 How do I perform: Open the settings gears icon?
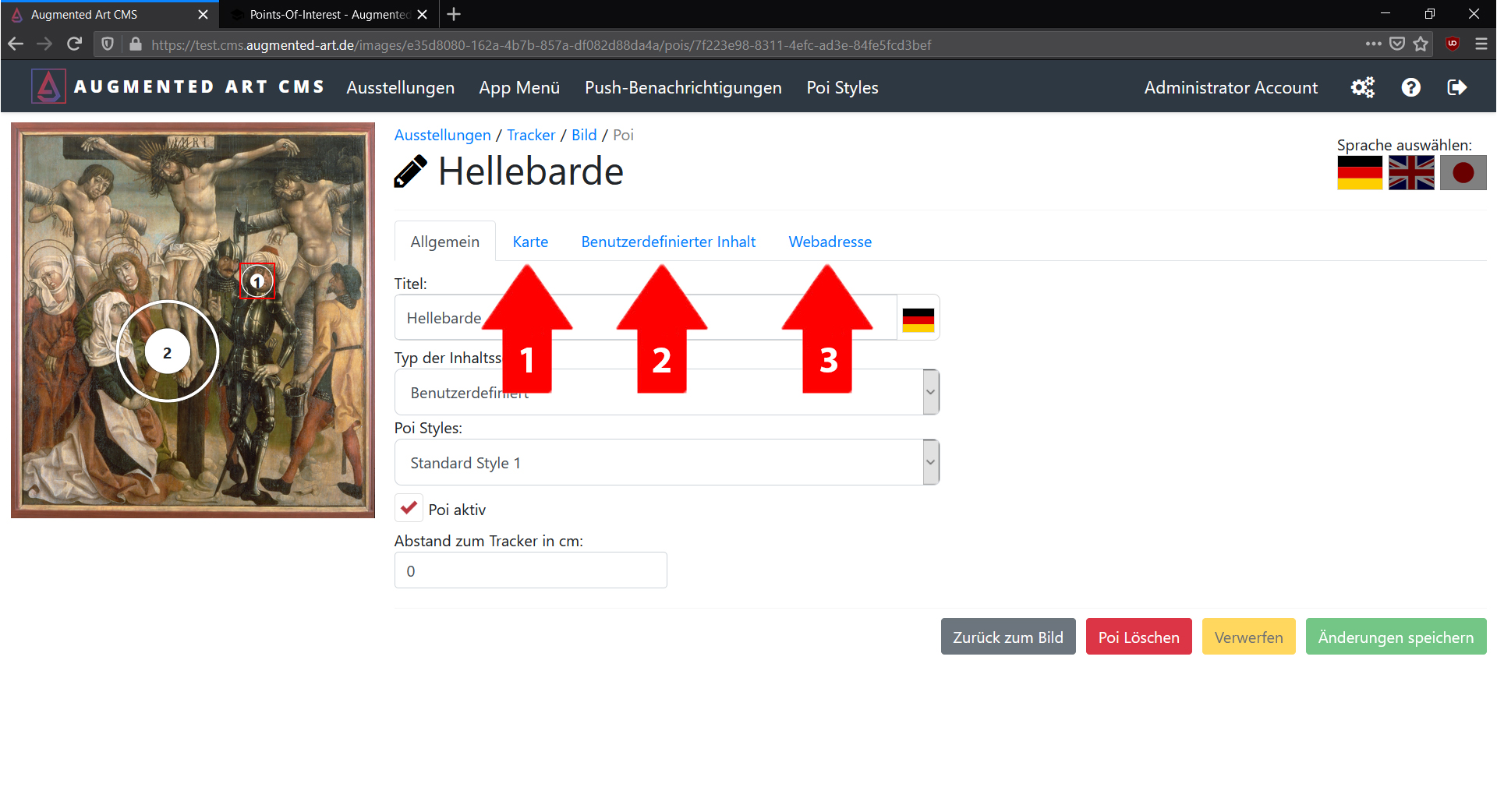point(1362,87)
